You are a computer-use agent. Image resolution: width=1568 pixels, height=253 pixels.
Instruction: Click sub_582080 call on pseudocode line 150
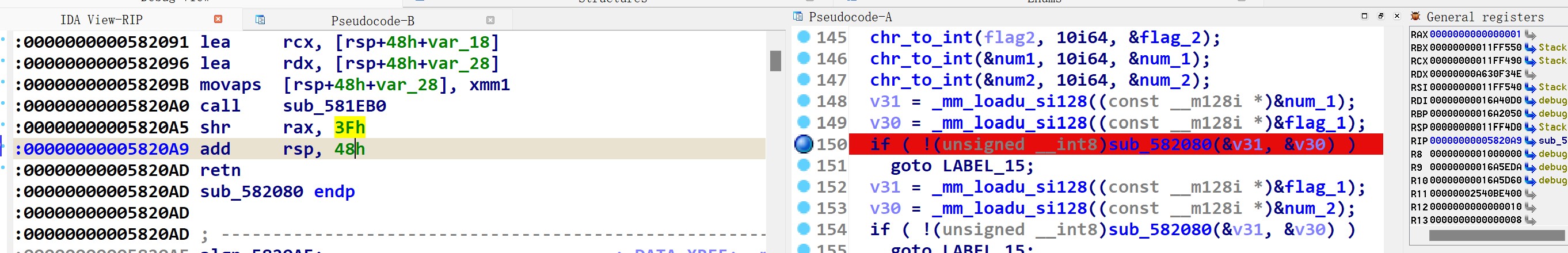pyautogui.click(x=1159, y=144)
